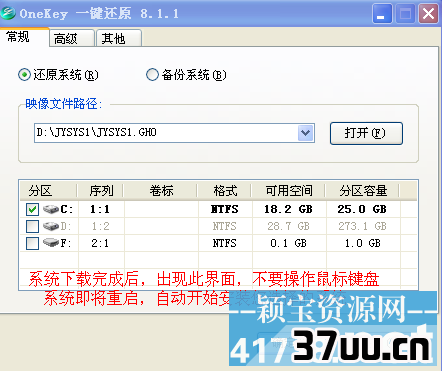
Task: Click the 0.1 GB free space value
Action: (x=288, y=243)
